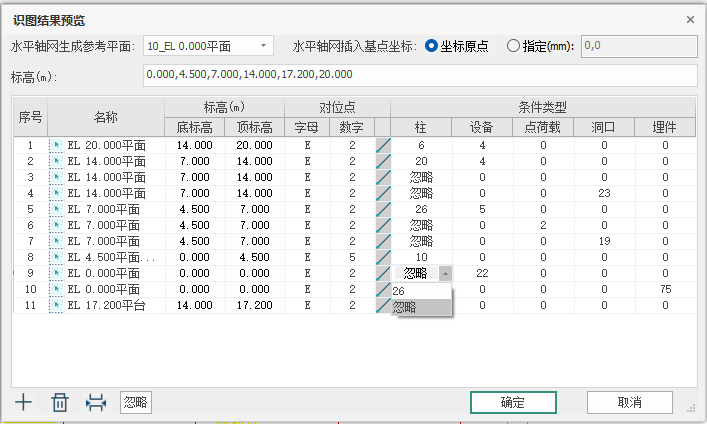
Task: Select the 指定(mm) radio button
Action: 514,46
